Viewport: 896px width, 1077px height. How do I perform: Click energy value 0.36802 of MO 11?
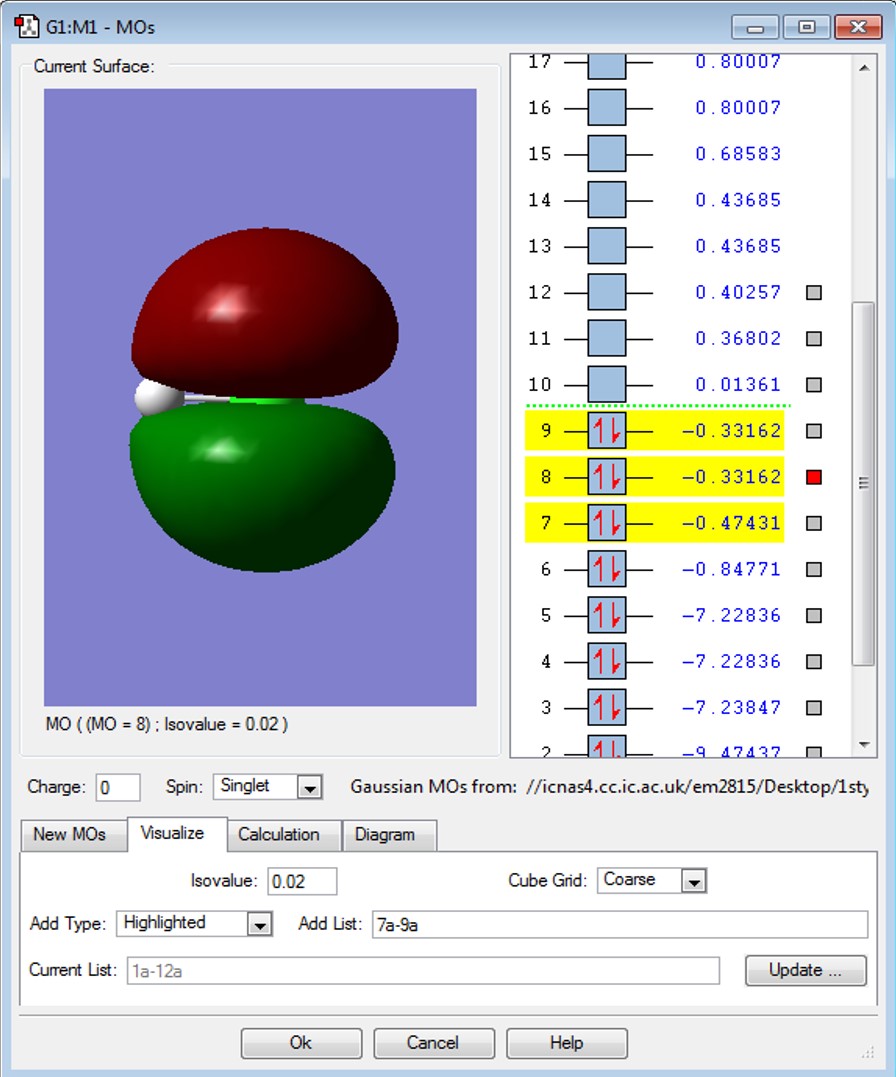[738, 339]
